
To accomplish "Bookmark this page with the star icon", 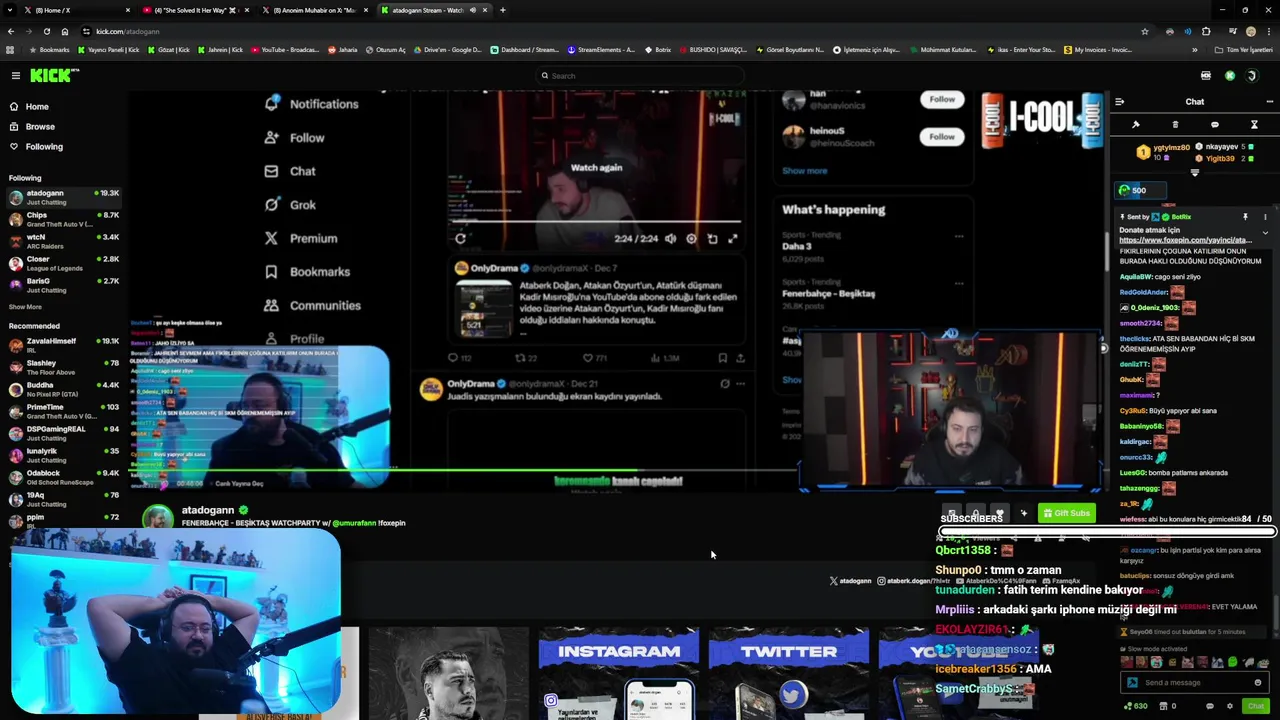I will click(1145, 31).
